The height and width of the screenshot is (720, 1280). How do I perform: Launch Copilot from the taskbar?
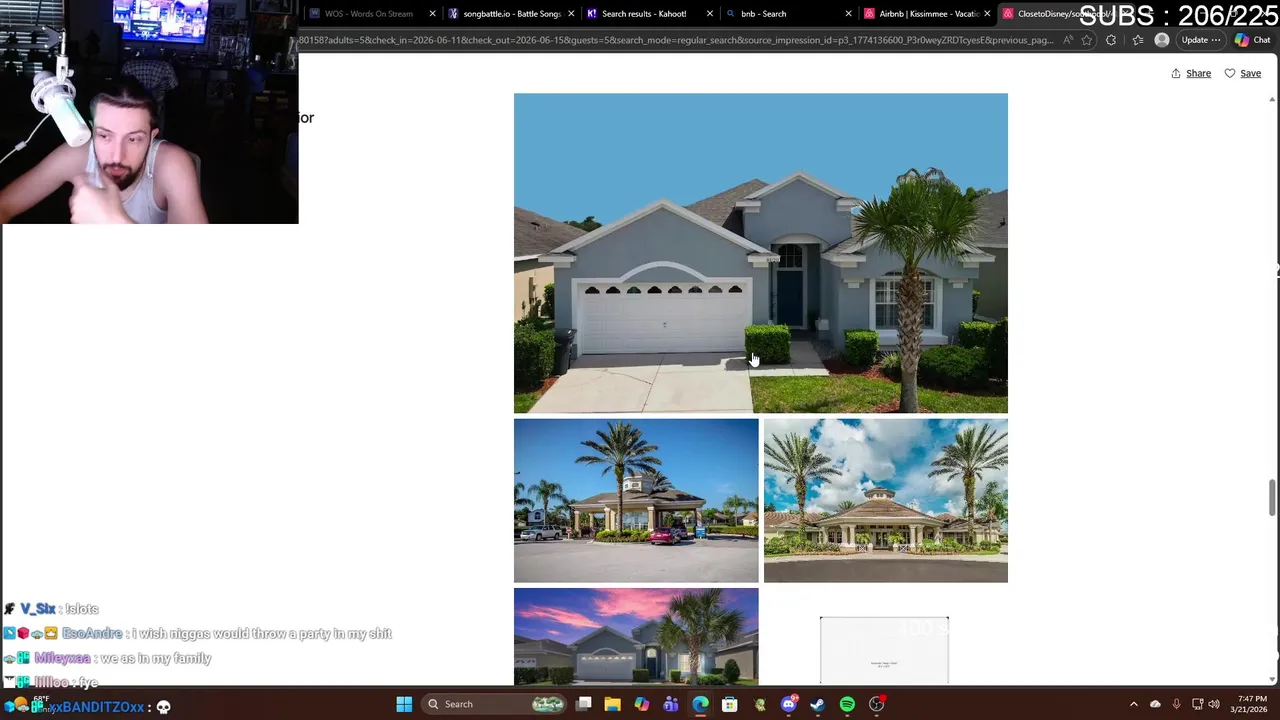point(642,704)
